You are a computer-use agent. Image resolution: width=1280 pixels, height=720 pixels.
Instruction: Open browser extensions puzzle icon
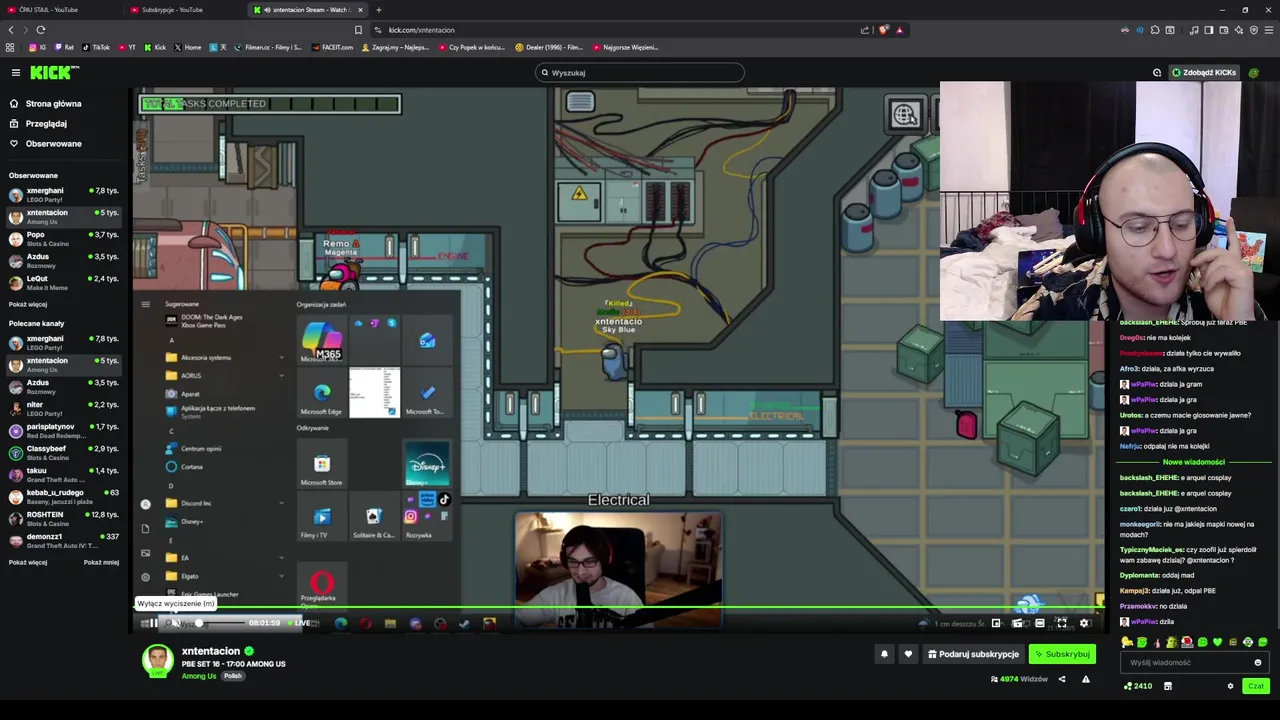point(1155,30)
